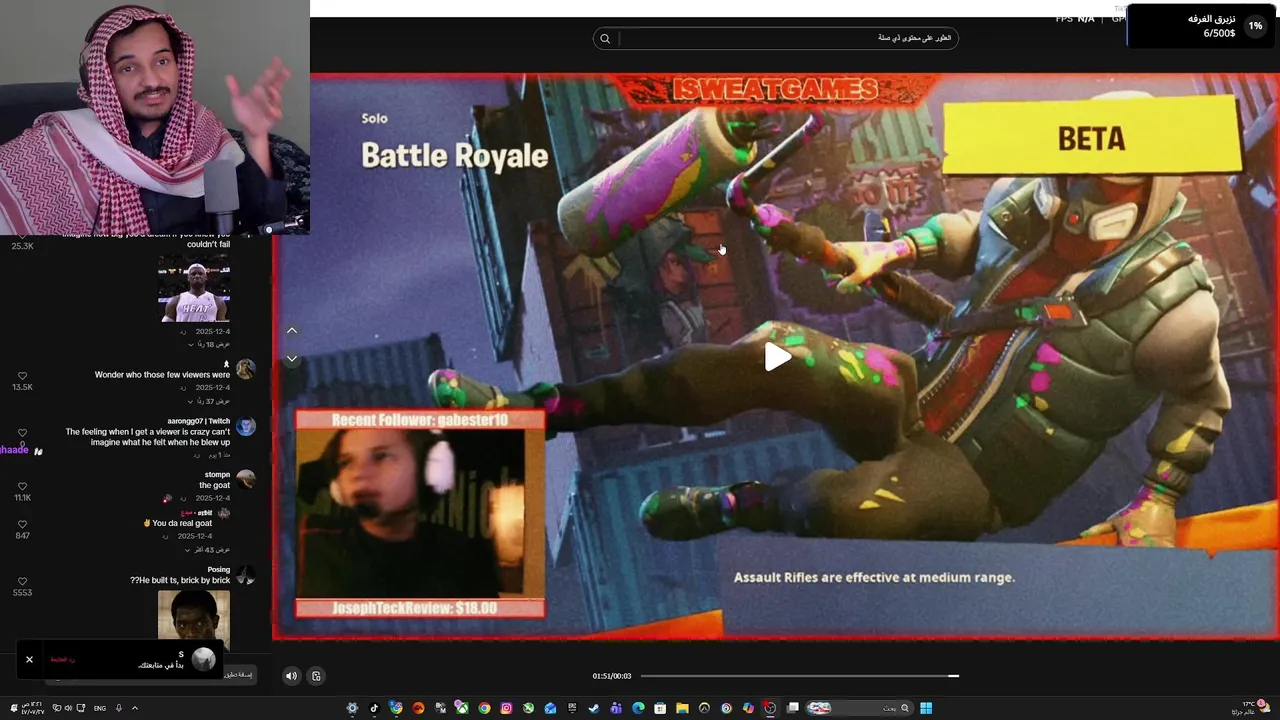Open system volume from the tray
Screen dimensions: 1280x720
pos(69,708)
